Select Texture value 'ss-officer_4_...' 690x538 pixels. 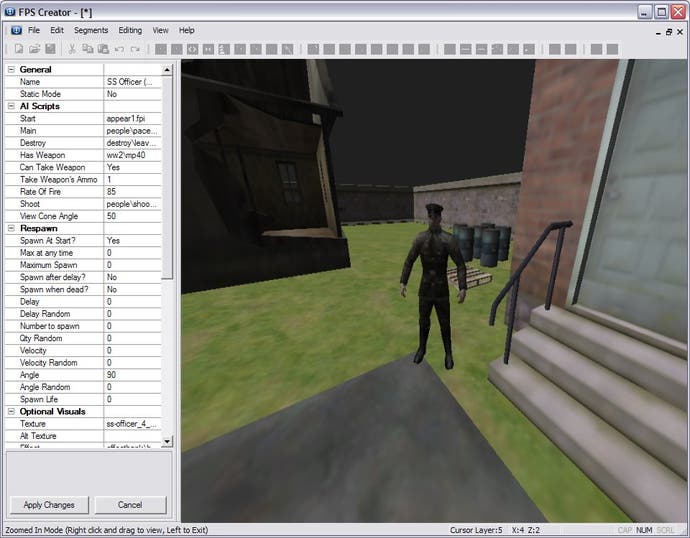tap(133, 424)
